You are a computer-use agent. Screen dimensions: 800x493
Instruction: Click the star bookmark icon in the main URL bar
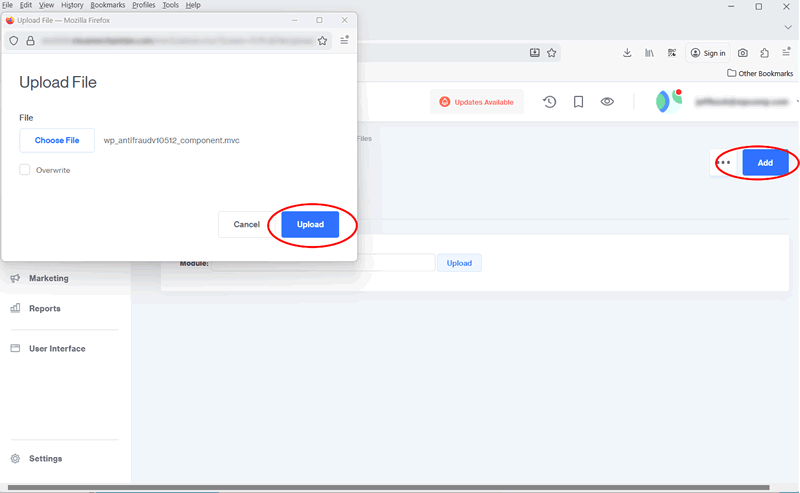click(552, 53)
